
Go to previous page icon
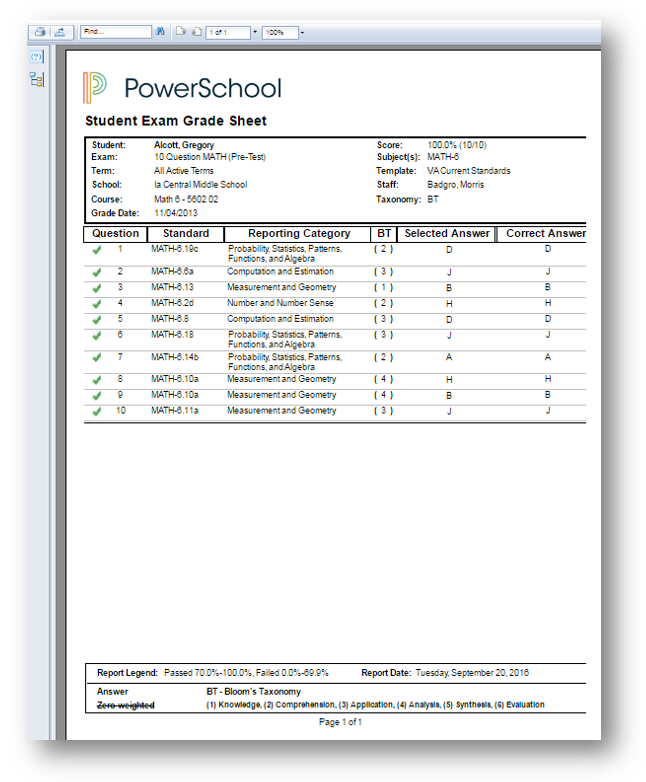coord(197,32)
